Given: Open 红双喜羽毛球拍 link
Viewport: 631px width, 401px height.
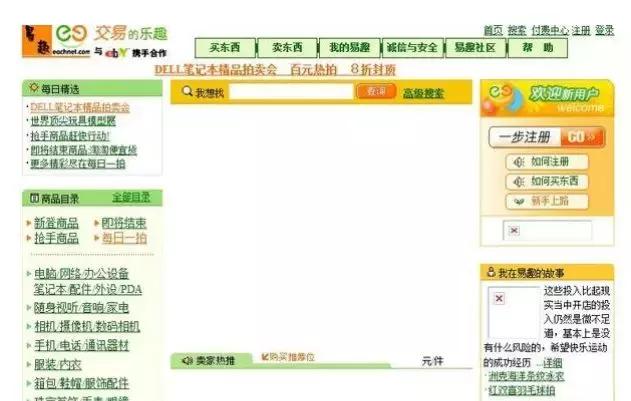Looking at the screenshot, I should click(522, 390).
